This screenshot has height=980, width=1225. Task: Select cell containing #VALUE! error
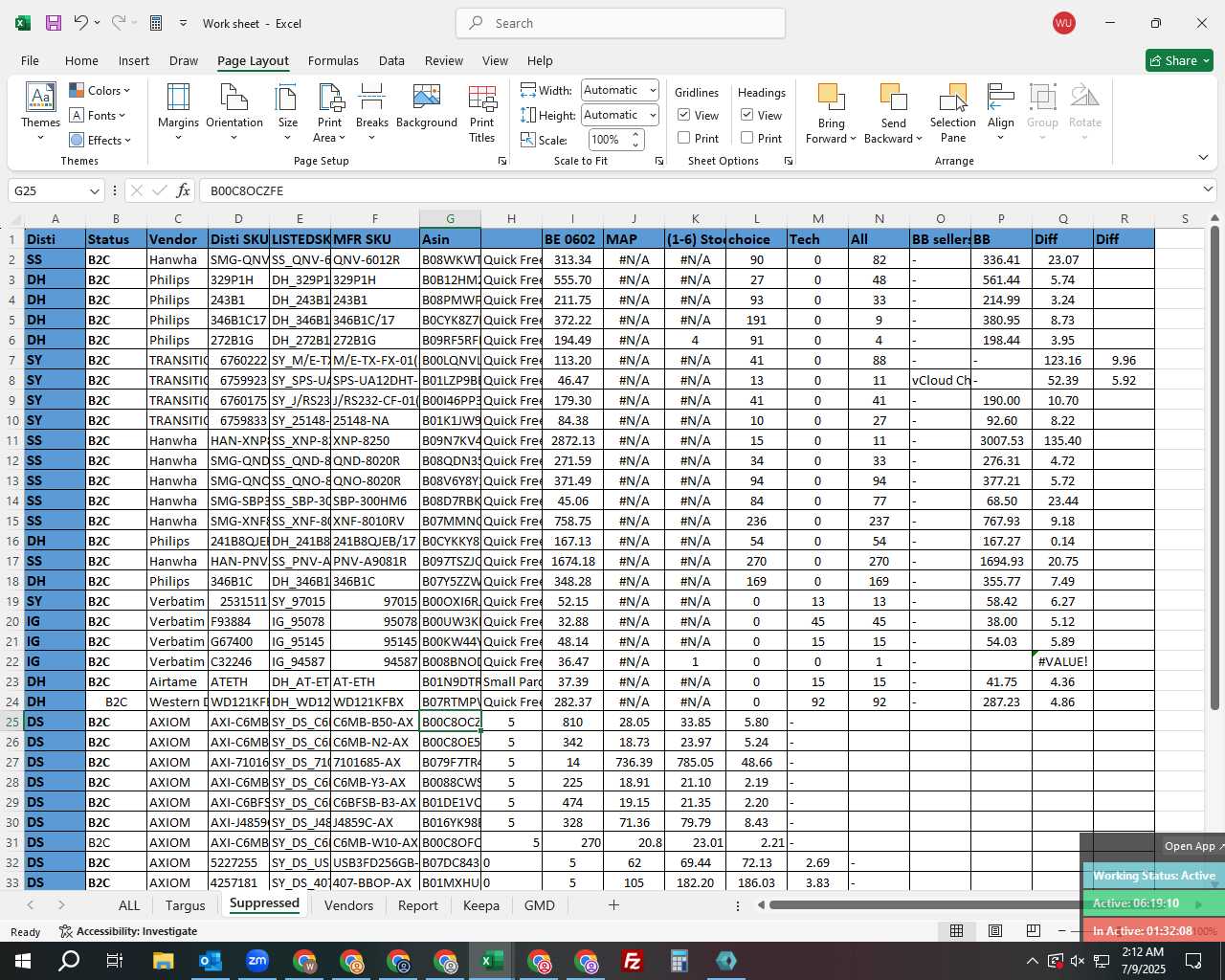(1062, 661)
